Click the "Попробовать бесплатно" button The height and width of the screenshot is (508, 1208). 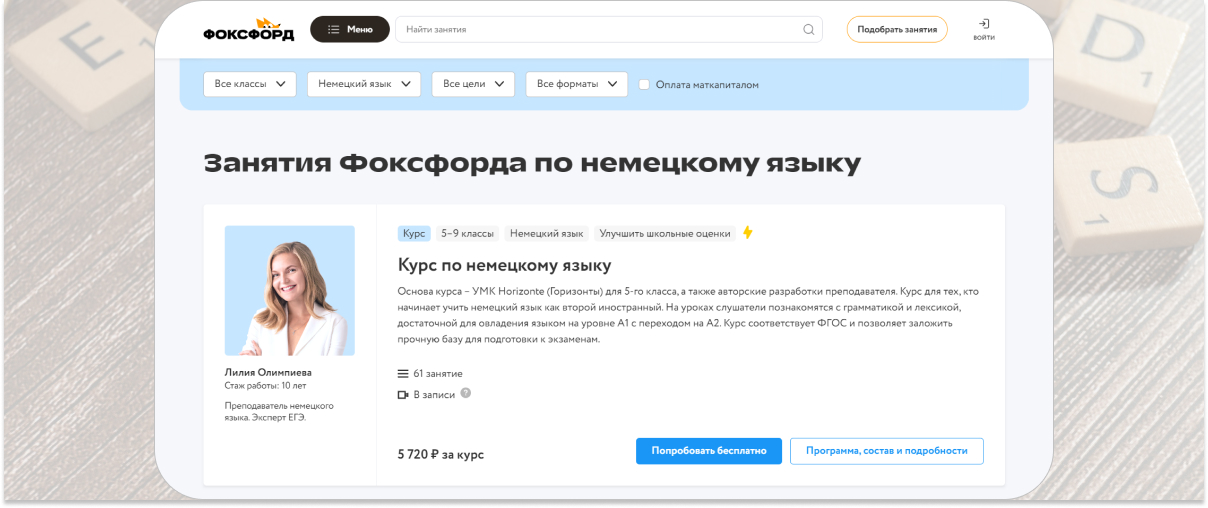[708, 451]
